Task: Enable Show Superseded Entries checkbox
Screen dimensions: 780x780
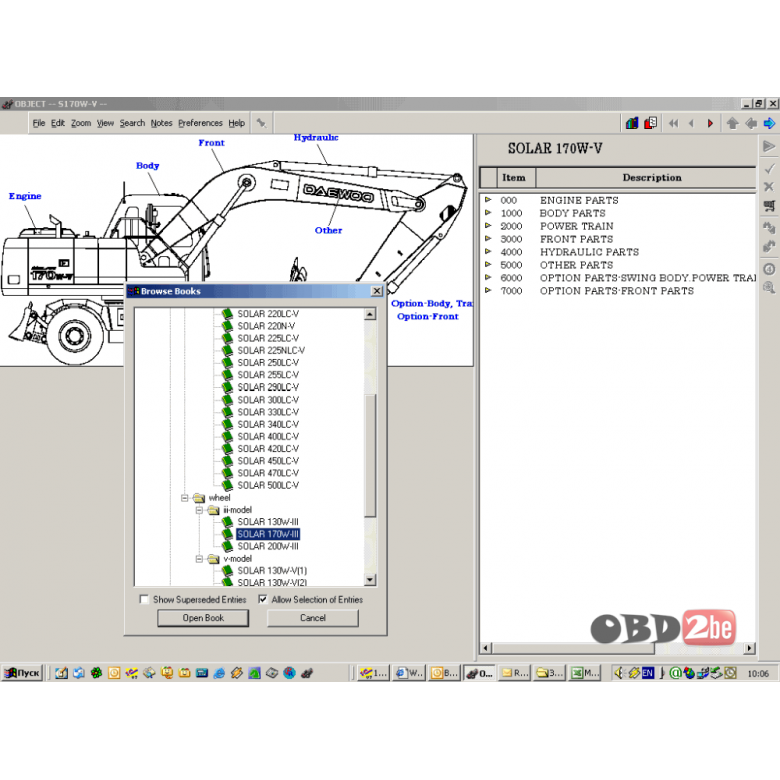Action: click(144, 599)
